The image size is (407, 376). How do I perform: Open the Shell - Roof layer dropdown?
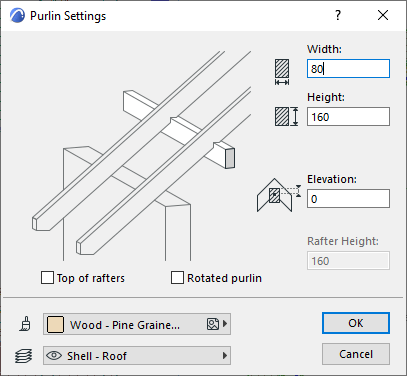coord(137,356)
